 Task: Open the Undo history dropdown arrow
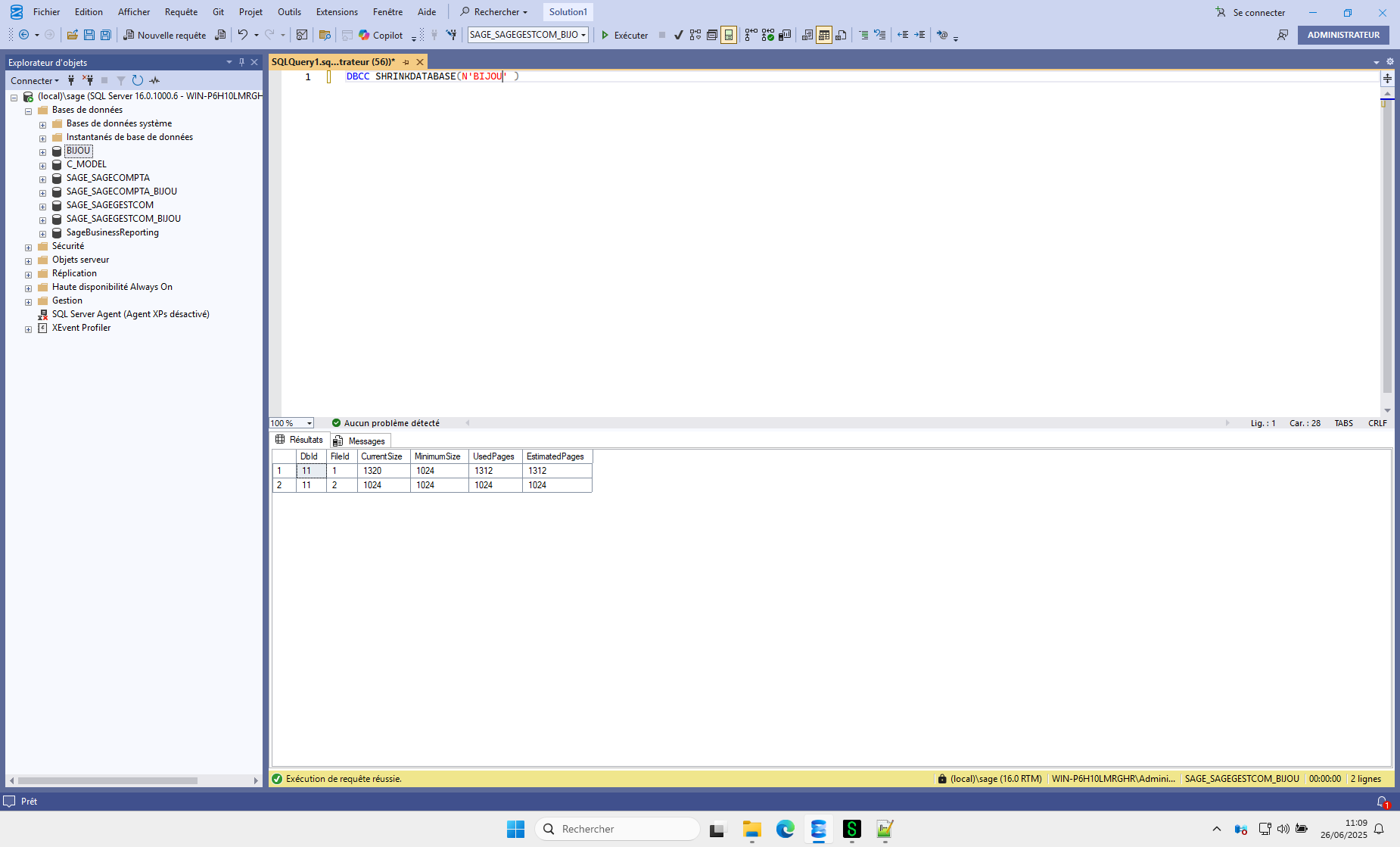(x=257, y=35)
